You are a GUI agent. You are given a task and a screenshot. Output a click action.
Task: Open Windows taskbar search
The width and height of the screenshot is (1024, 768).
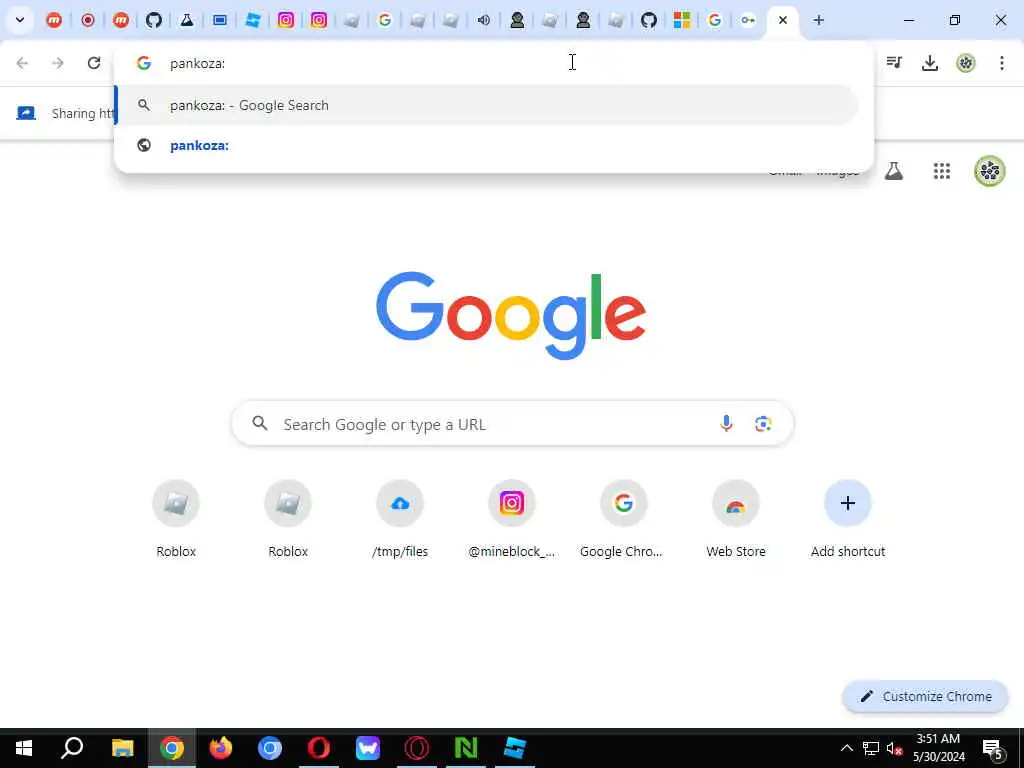click(x=72, y=748)
